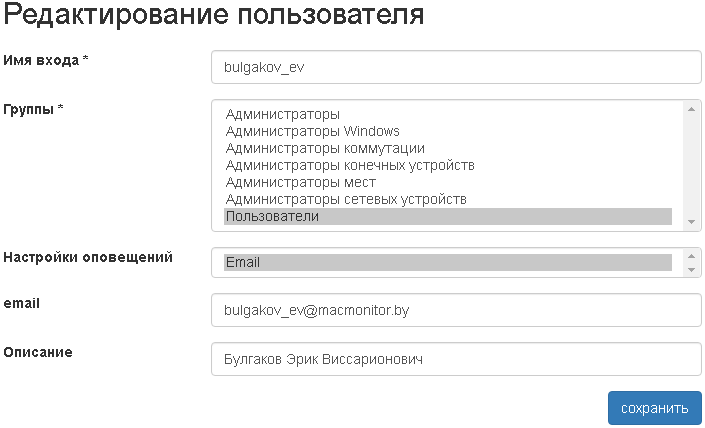Viewport: 705px width, 428px height.
Task: Click the groups list scrollbar track
Action: 690,165
